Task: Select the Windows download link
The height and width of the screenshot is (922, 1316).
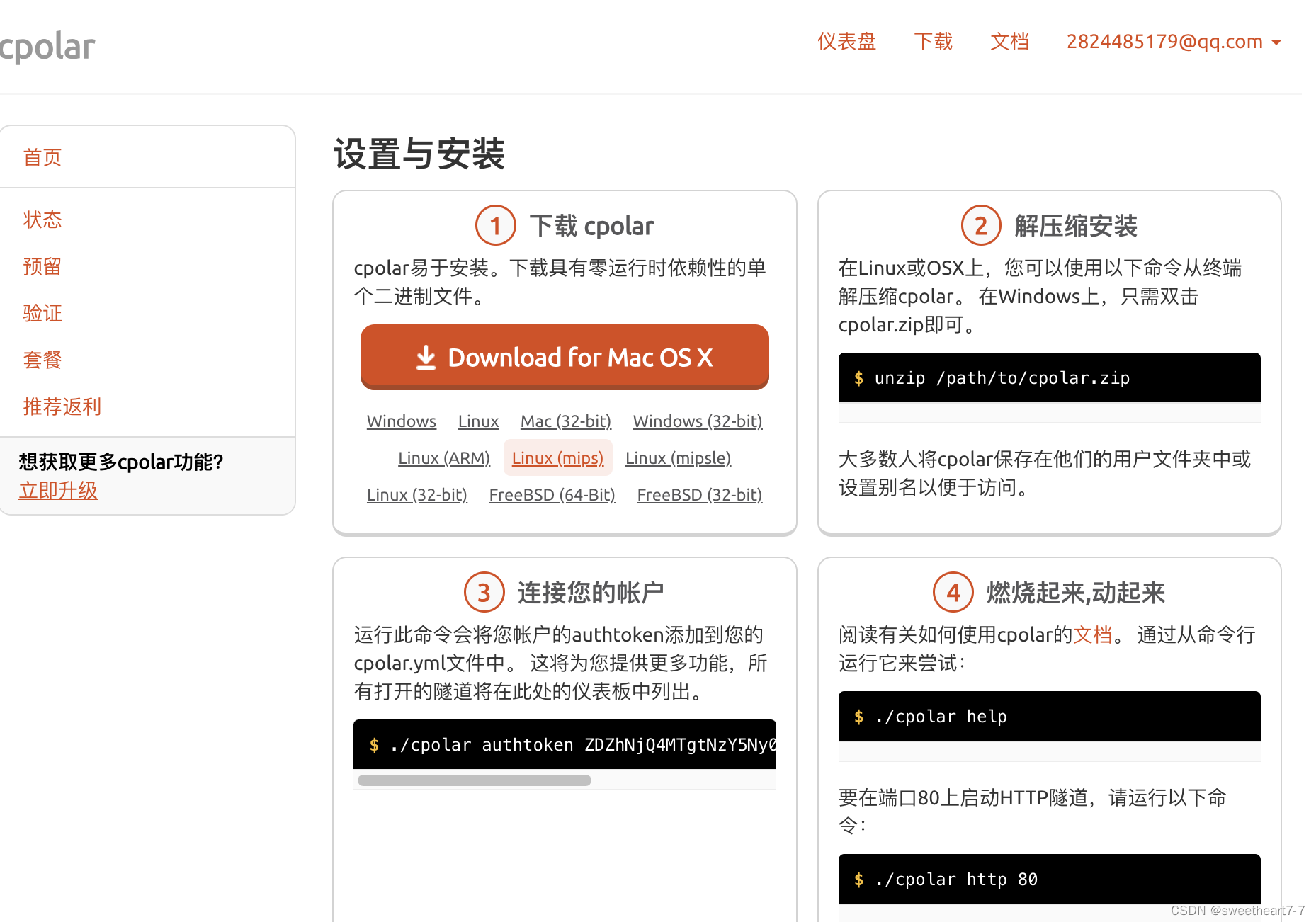Action: pyautogui.click(x=402, y=421)
